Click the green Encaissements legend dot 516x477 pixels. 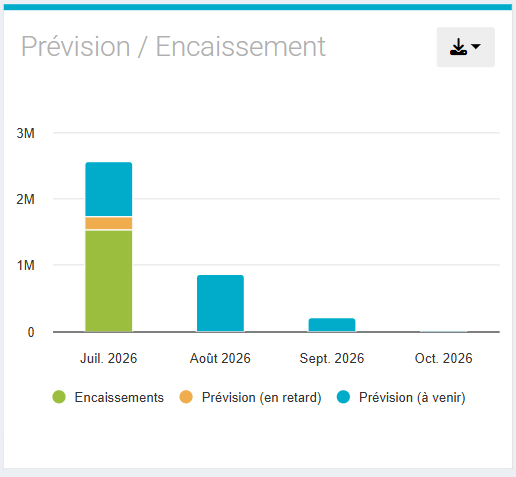59,397
